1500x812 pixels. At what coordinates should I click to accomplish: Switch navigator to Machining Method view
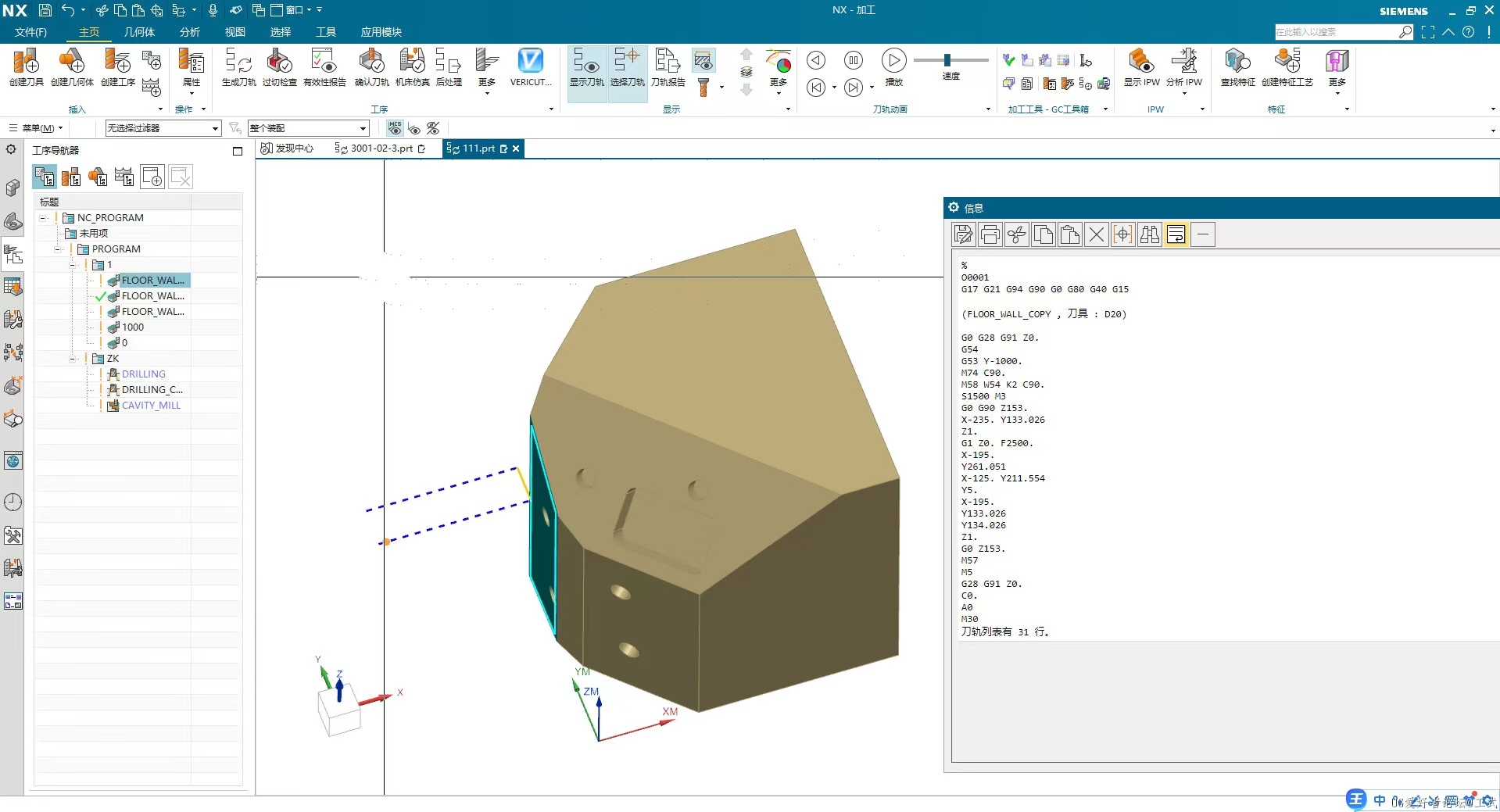[x=124, y=177]
